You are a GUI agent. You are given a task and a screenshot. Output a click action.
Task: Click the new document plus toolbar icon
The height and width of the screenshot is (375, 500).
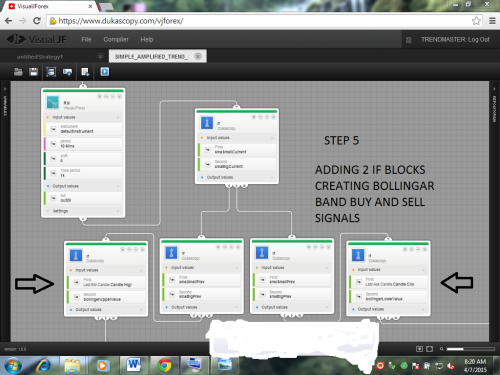point(85,72)
